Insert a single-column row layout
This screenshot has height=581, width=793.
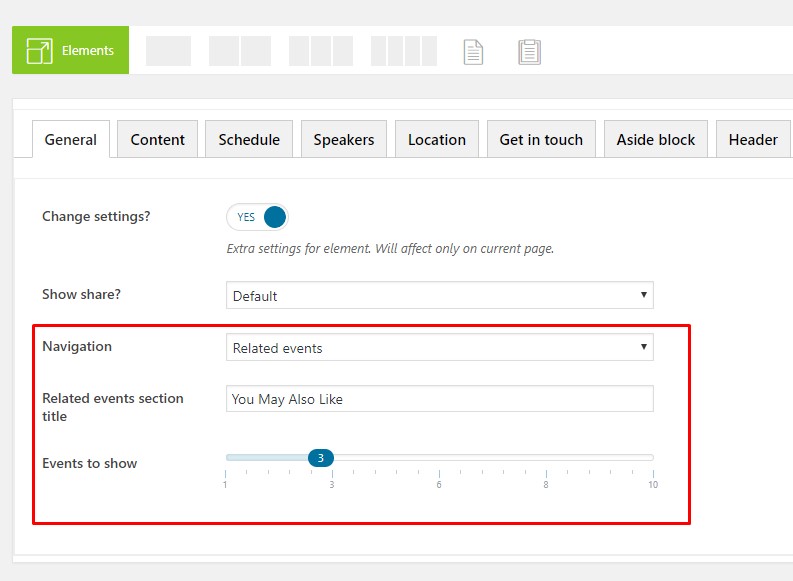click(168, 51)
